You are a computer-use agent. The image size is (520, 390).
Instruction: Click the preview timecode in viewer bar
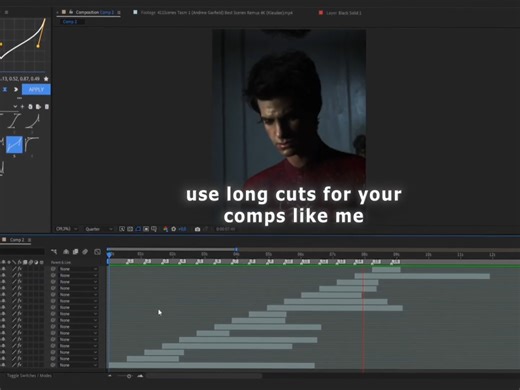[x=226, y=229]
